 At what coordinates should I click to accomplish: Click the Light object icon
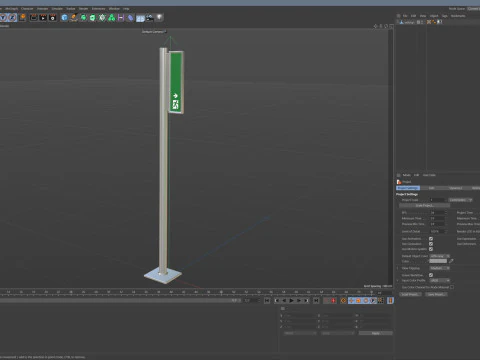pyautogui.click(x=160, y=17)
